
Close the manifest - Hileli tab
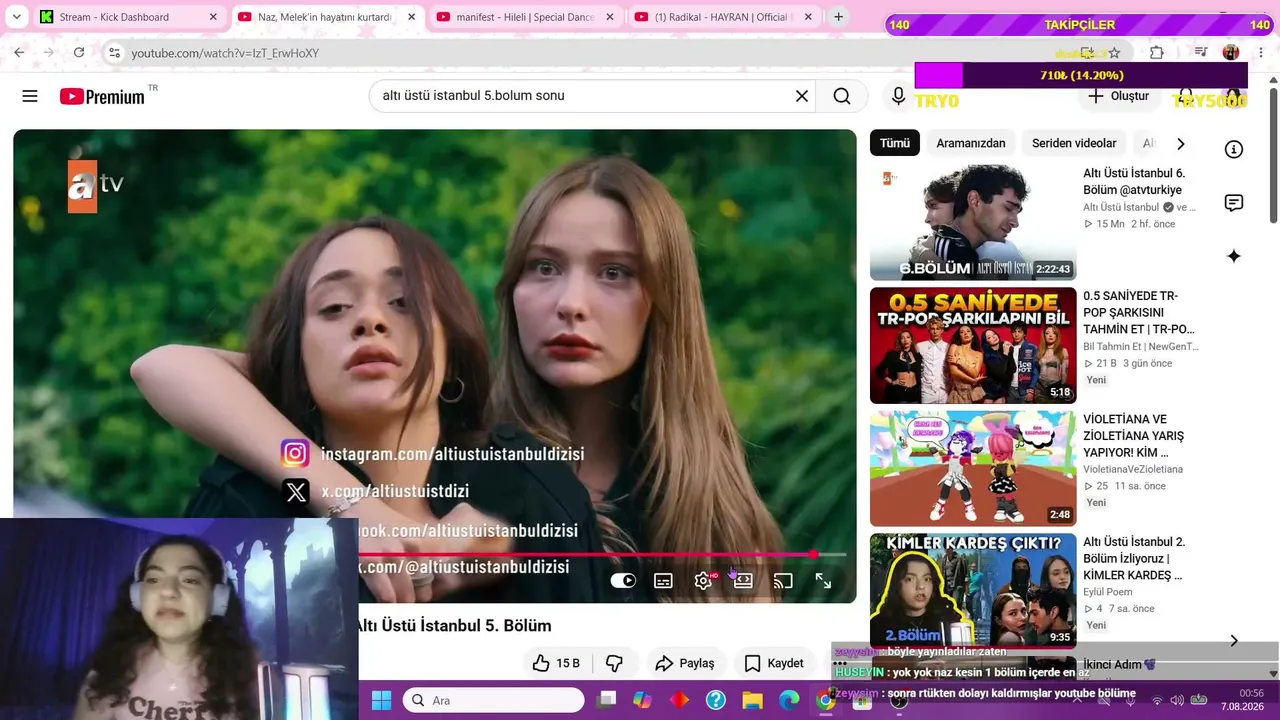[x=610, y=17]
